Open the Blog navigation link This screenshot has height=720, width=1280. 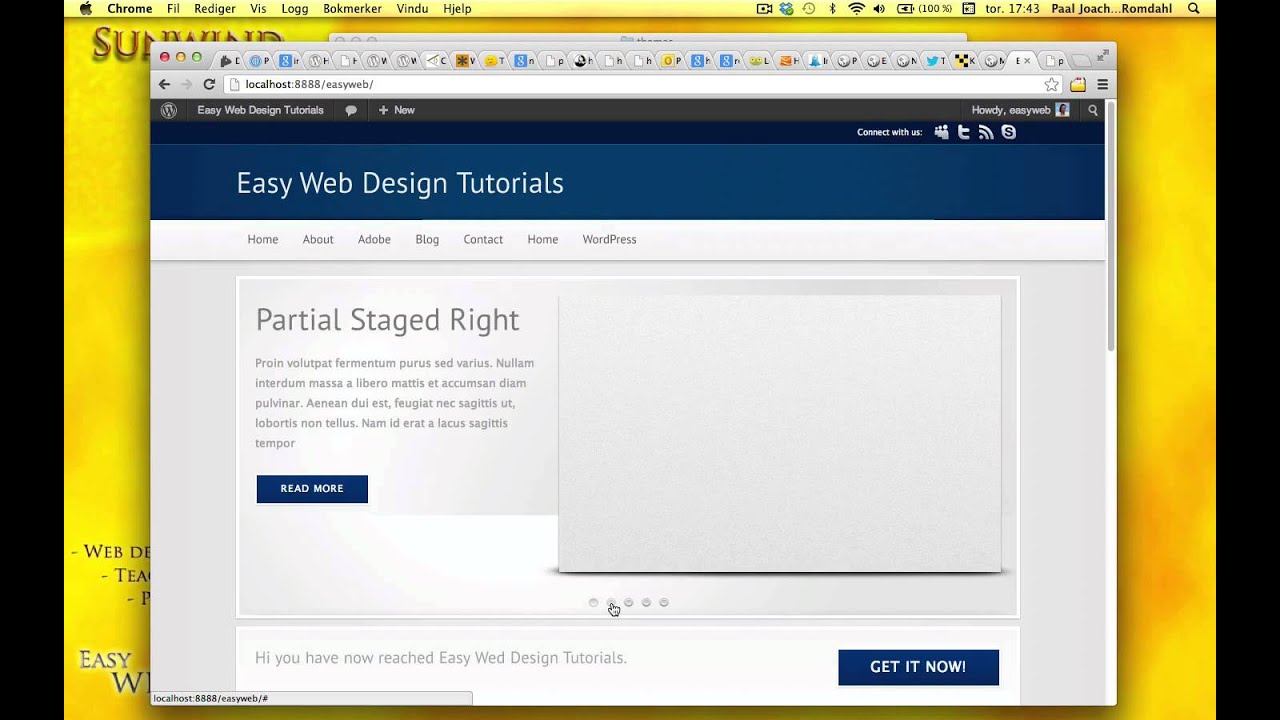point(427,239)
